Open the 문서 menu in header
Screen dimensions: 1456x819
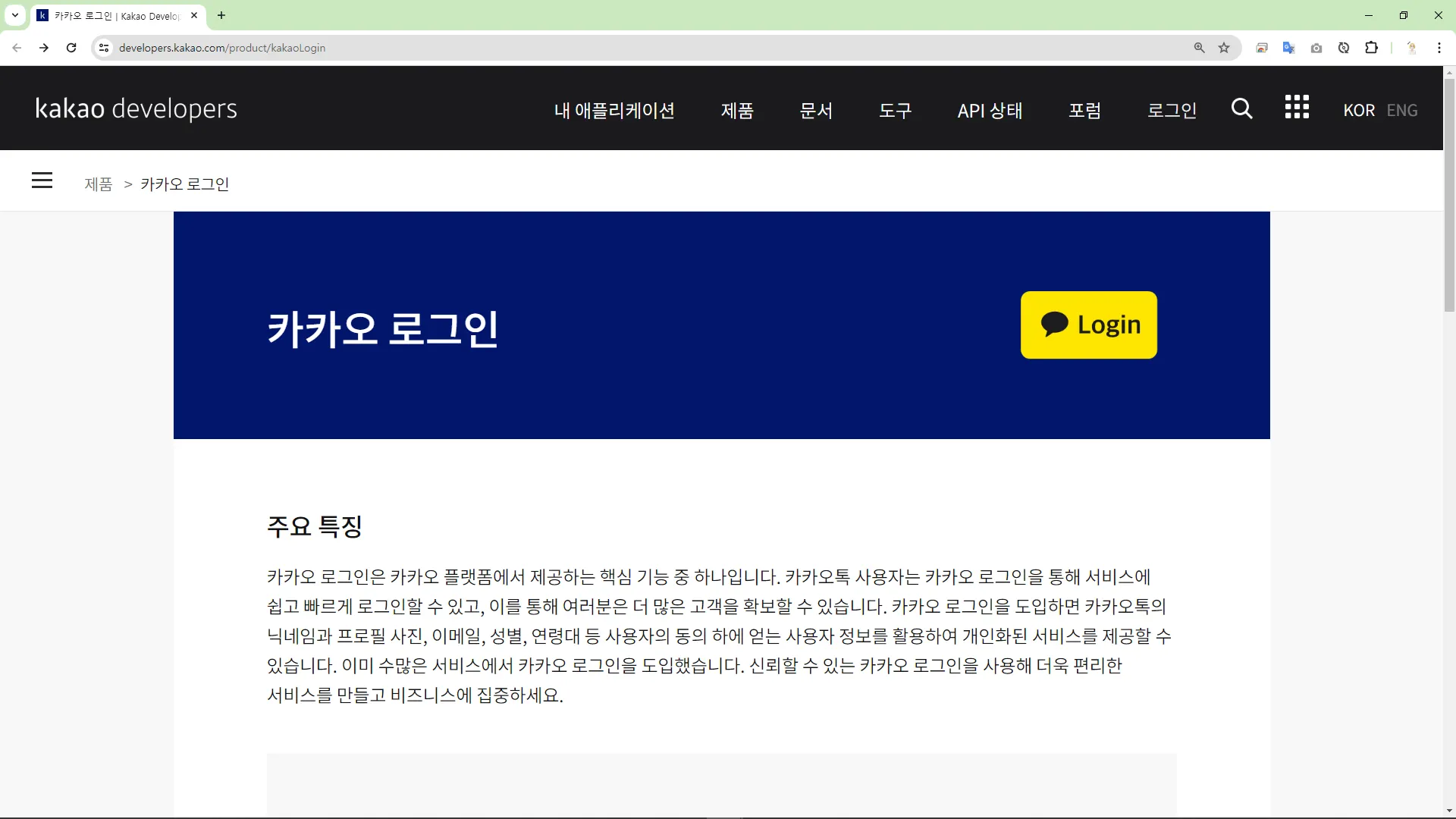point(816,111)
